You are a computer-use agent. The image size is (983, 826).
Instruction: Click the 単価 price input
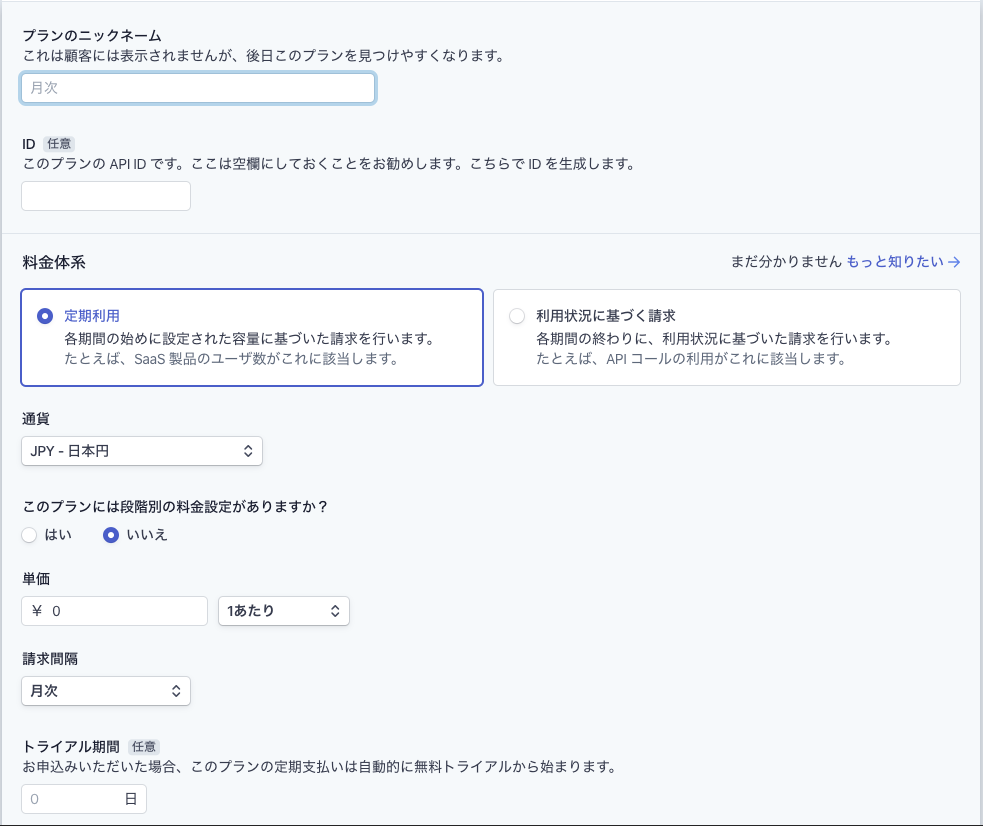point(114,610)
